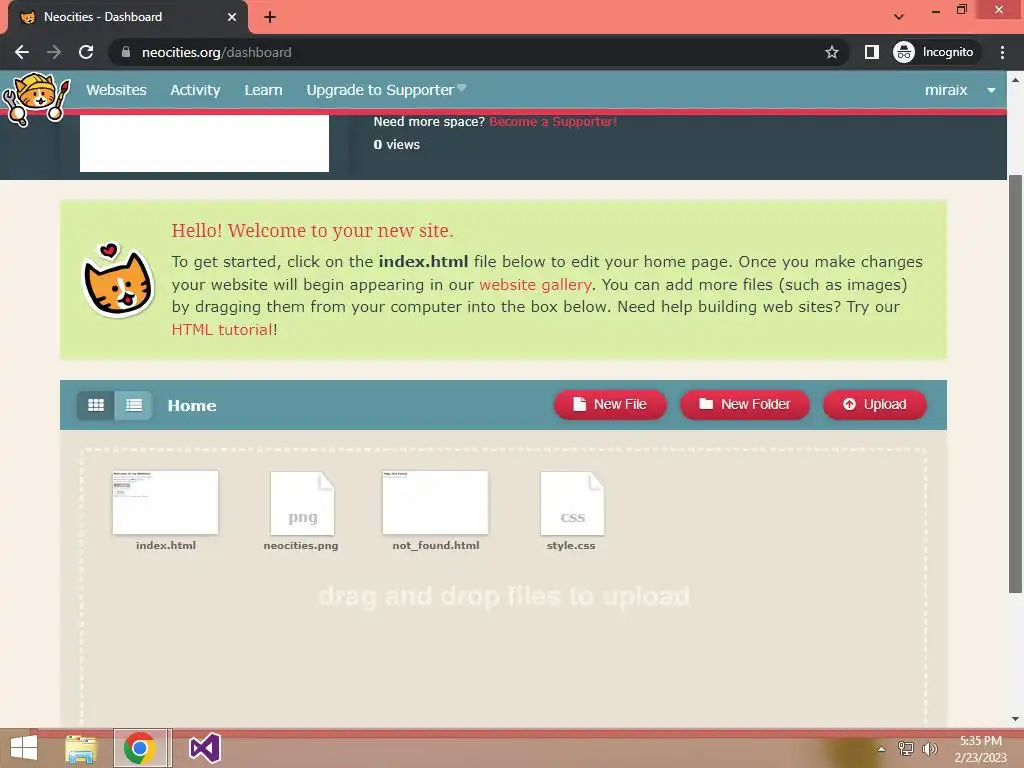The width and height of the screenshot is (1024, 768).
Task: Click the scrollbar up arrow
Action: click(1015, 80)
